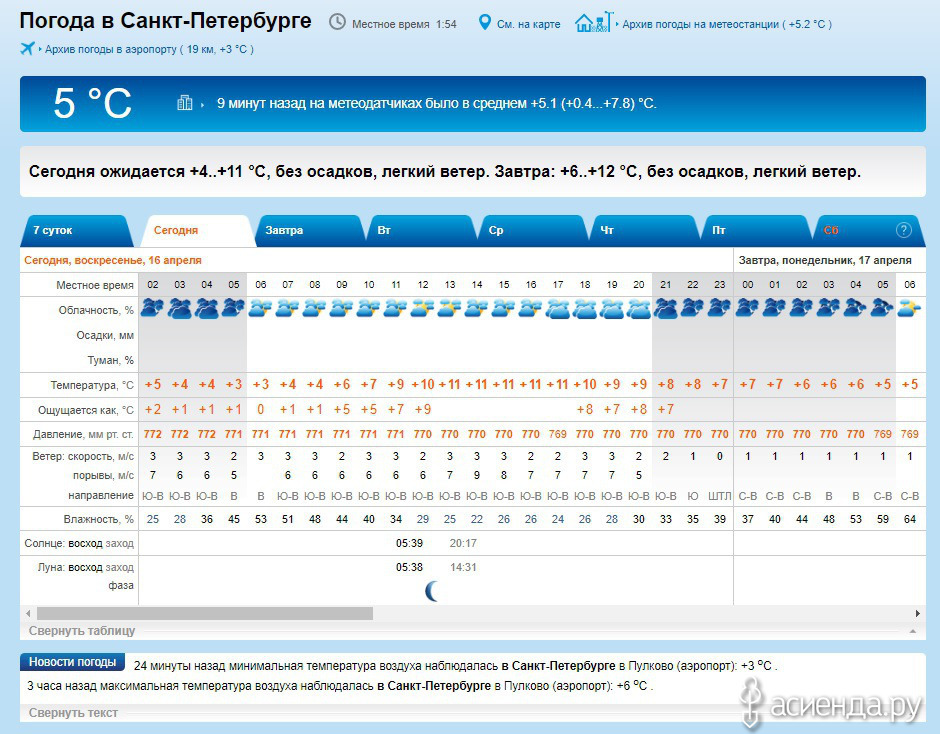Click the horizontal scrollbar right arrow
Viewport: 940px width, 734px height.
click(917, 613)
